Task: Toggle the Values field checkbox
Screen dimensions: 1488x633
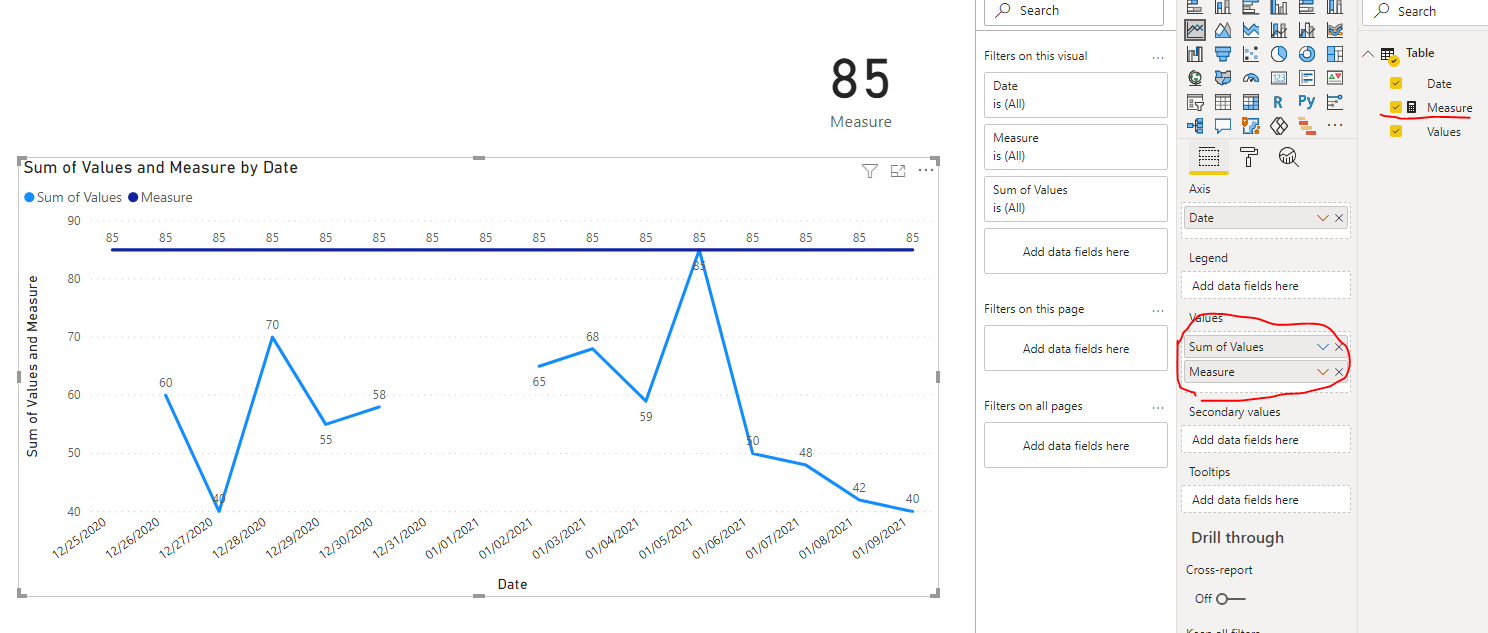Action: [1396, 131]
